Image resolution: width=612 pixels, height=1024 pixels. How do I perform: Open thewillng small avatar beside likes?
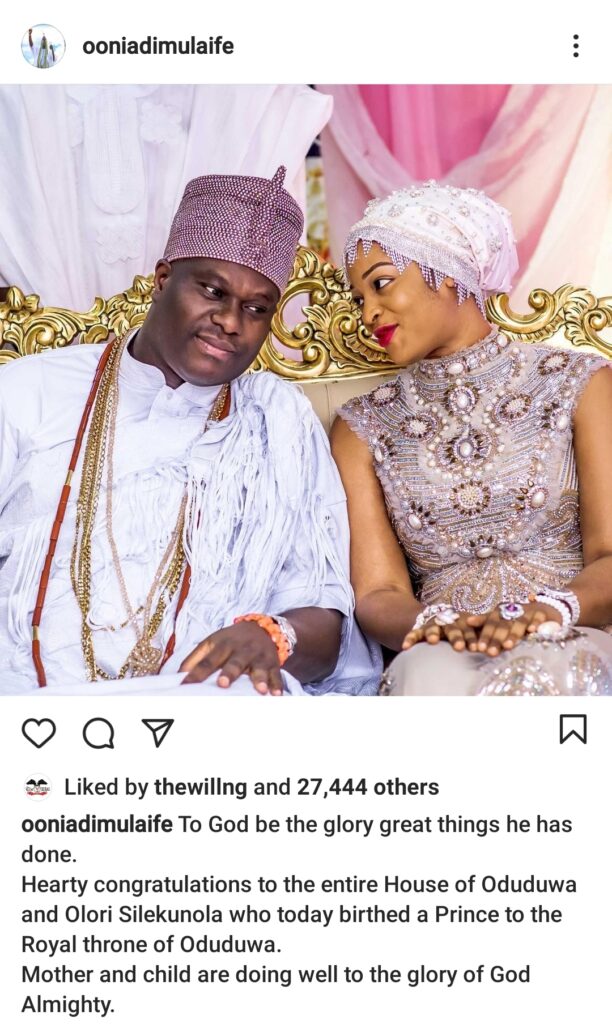pyautogui.click(x=37, y=786)
